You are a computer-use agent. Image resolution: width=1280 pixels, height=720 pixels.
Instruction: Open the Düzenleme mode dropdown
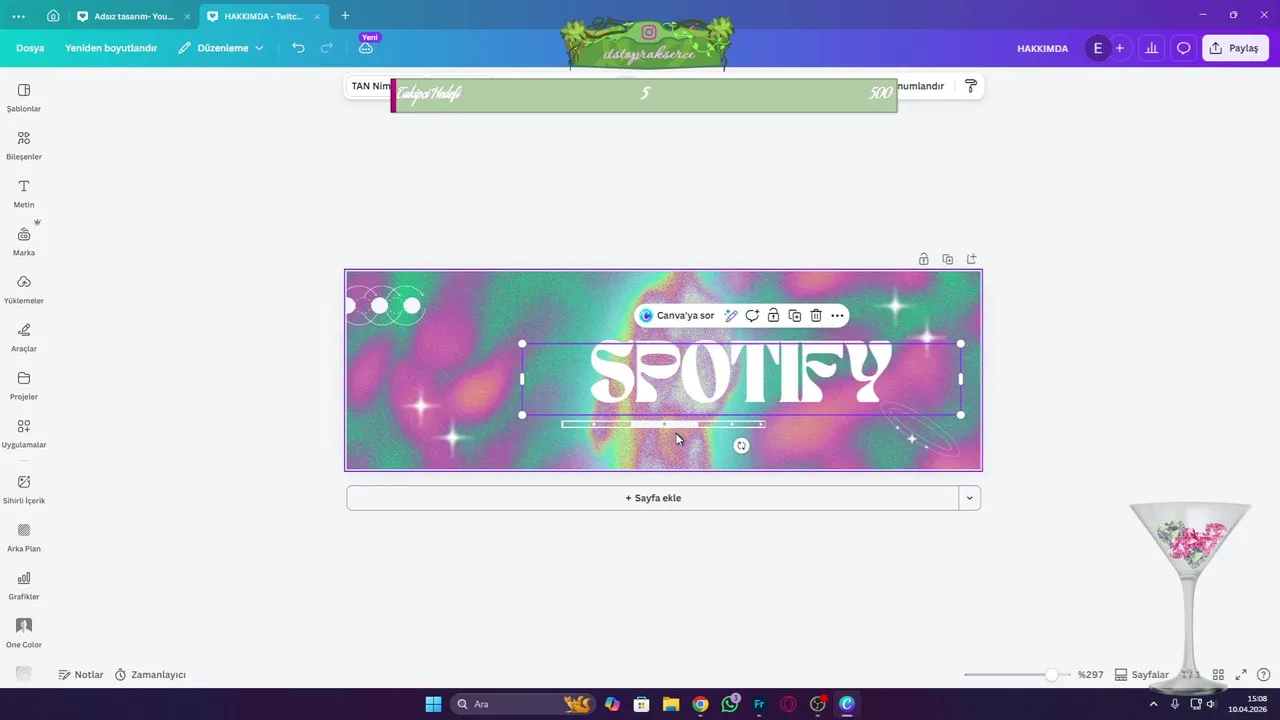[x=221, y=48]
